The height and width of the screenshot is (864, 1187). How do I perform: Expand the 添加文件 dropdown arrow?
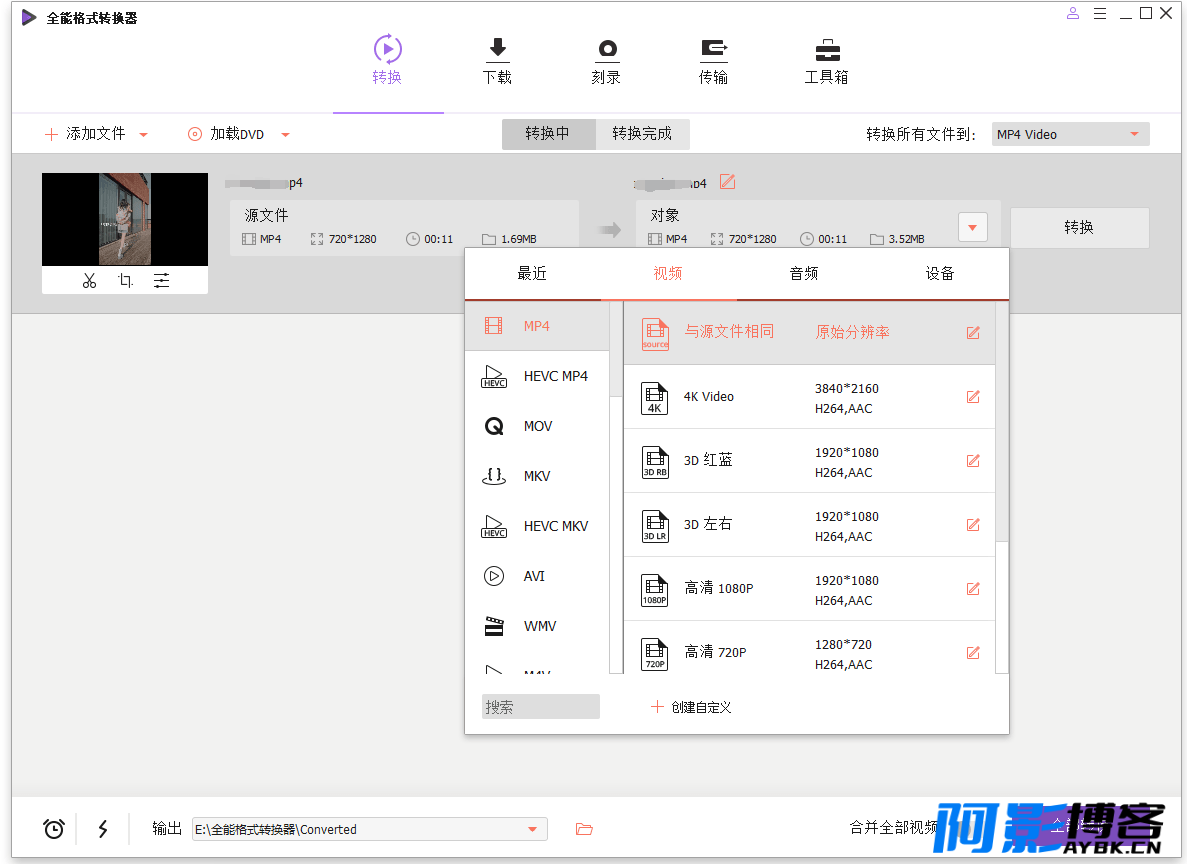(x=144, y=135)
